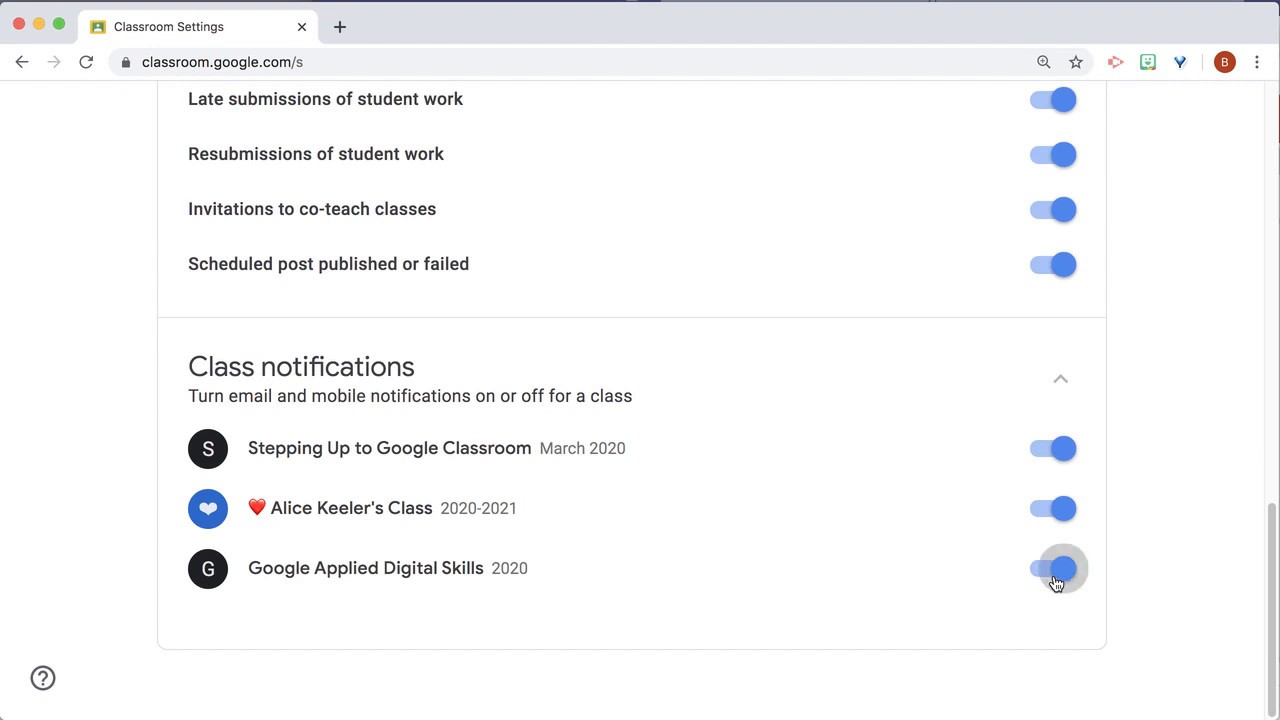
Task: Click the red arrow extension icon
Action: pos(1116,62)
